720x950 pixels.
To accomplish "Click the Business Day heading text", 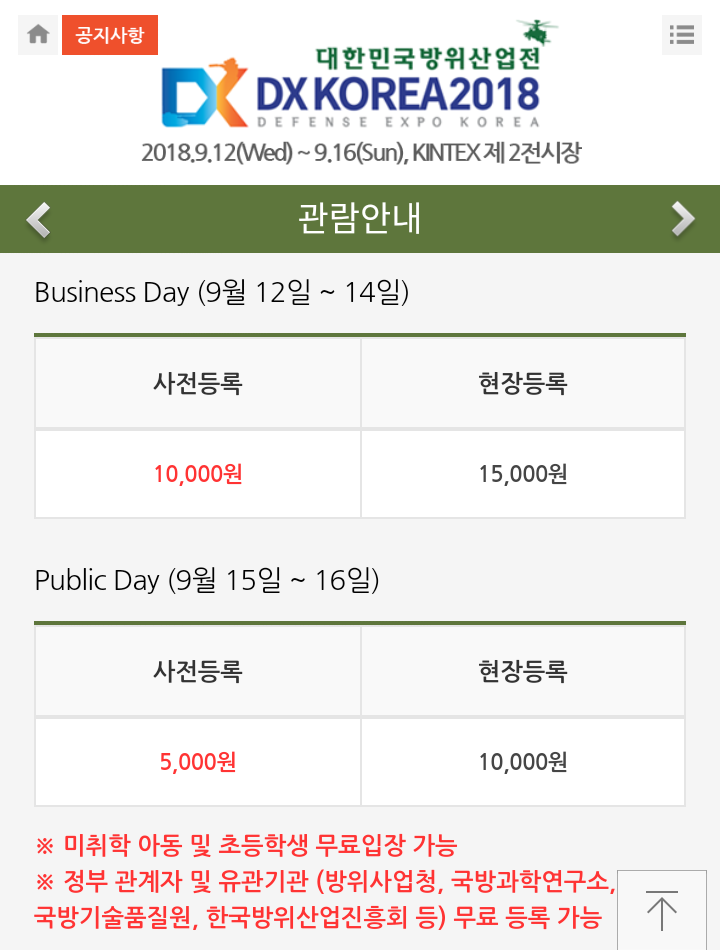I will click(221, 292).
